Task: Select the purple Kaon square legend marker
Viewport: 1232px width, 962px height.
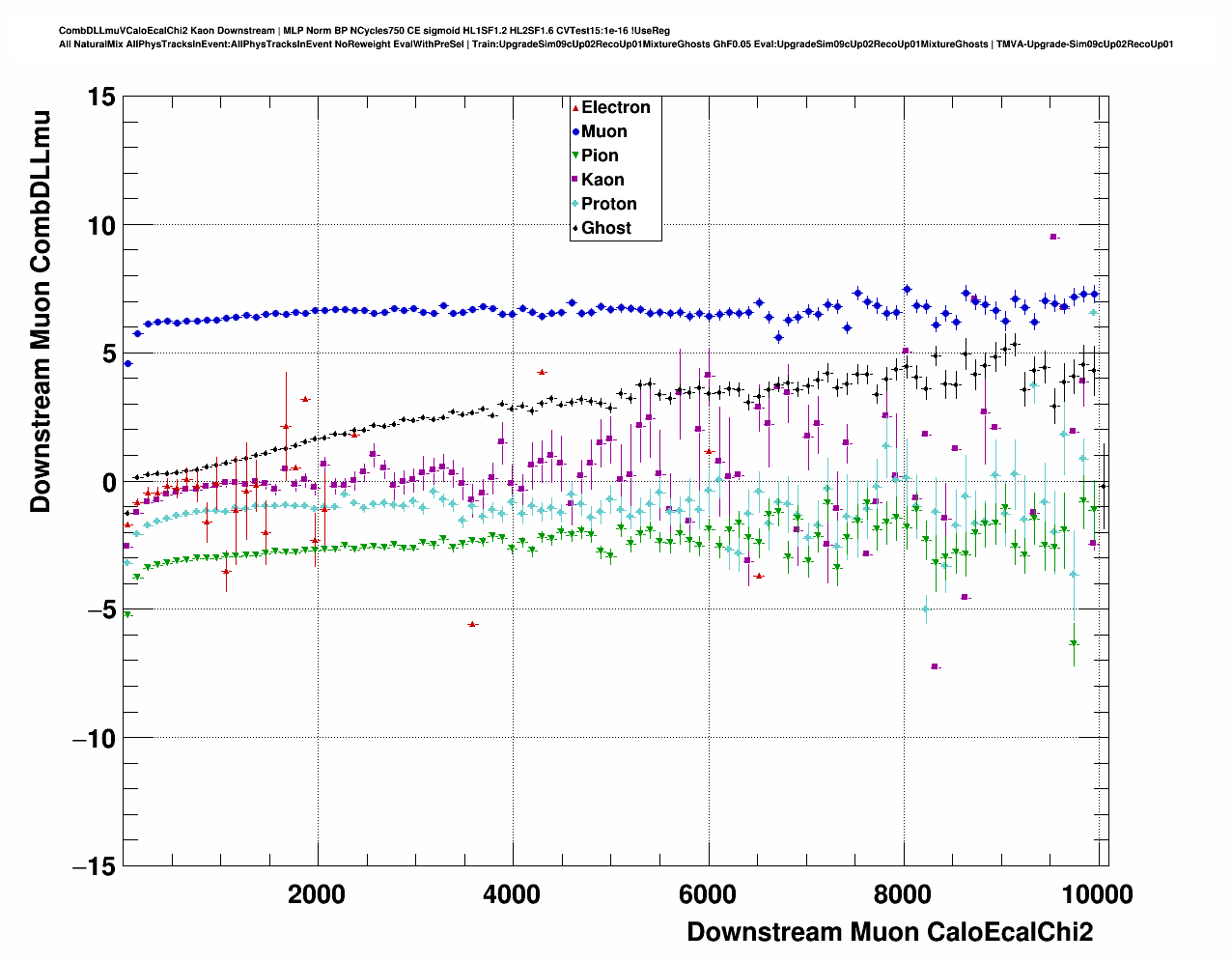Action: tap(576, 181)
